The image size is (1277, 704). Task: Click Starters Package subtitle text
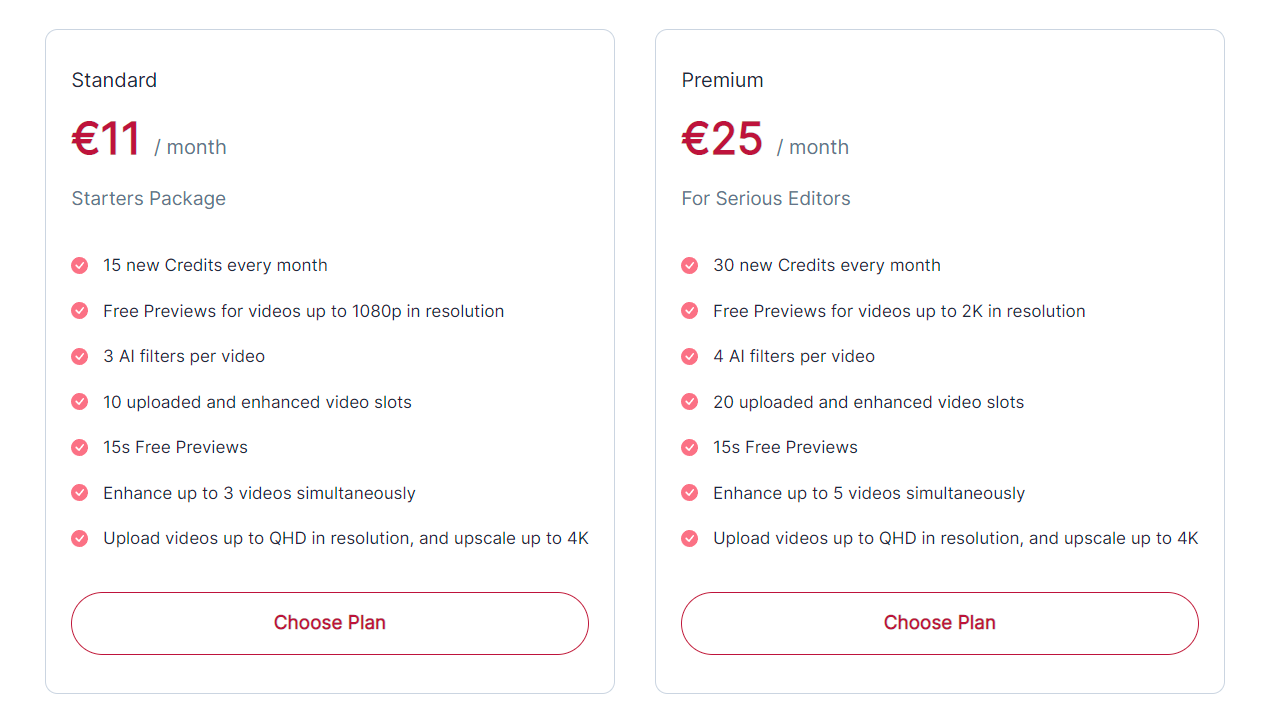point(148,198)
